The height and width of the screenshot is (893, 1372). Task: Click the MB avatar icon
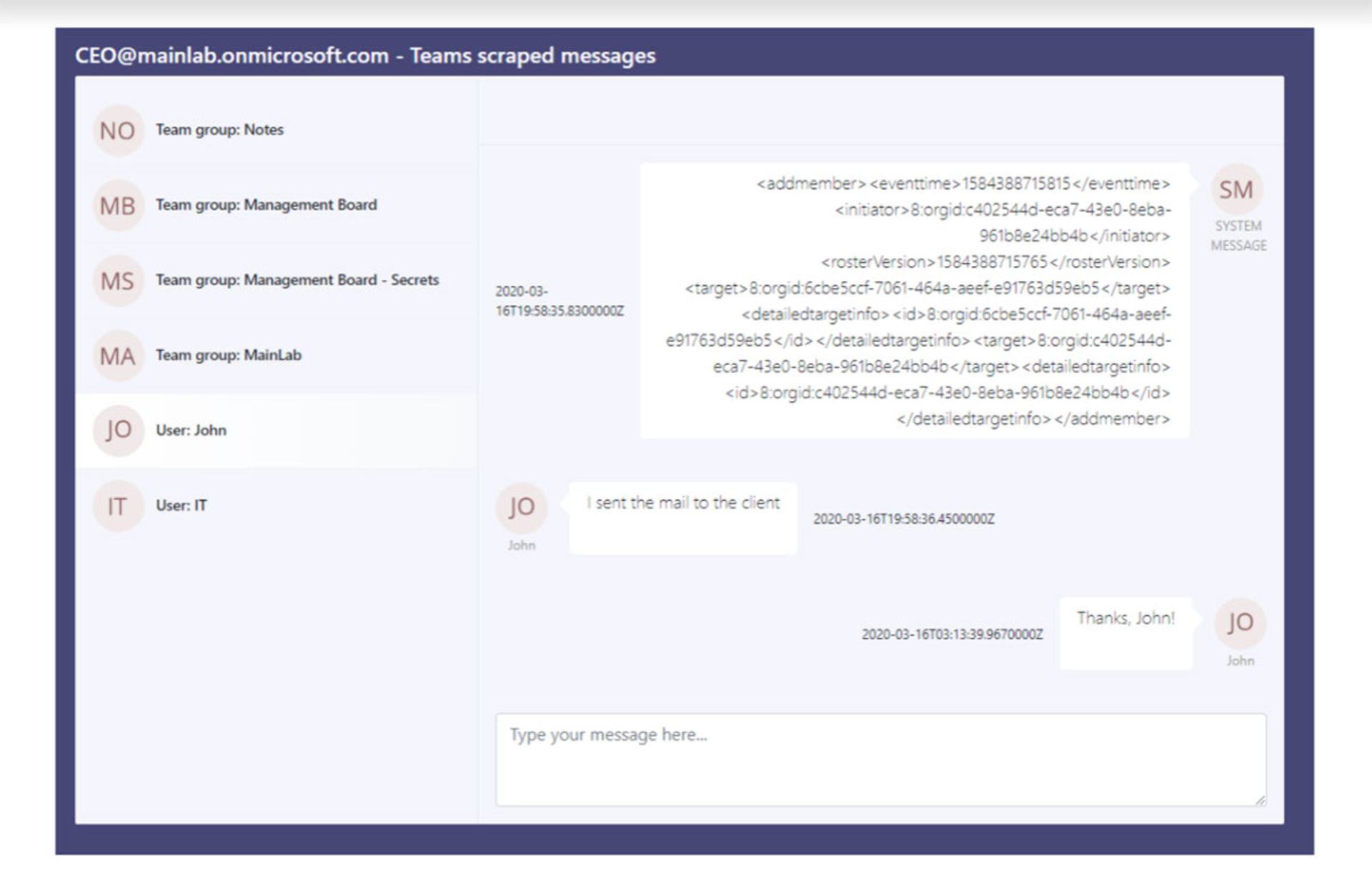pos(117,206)
